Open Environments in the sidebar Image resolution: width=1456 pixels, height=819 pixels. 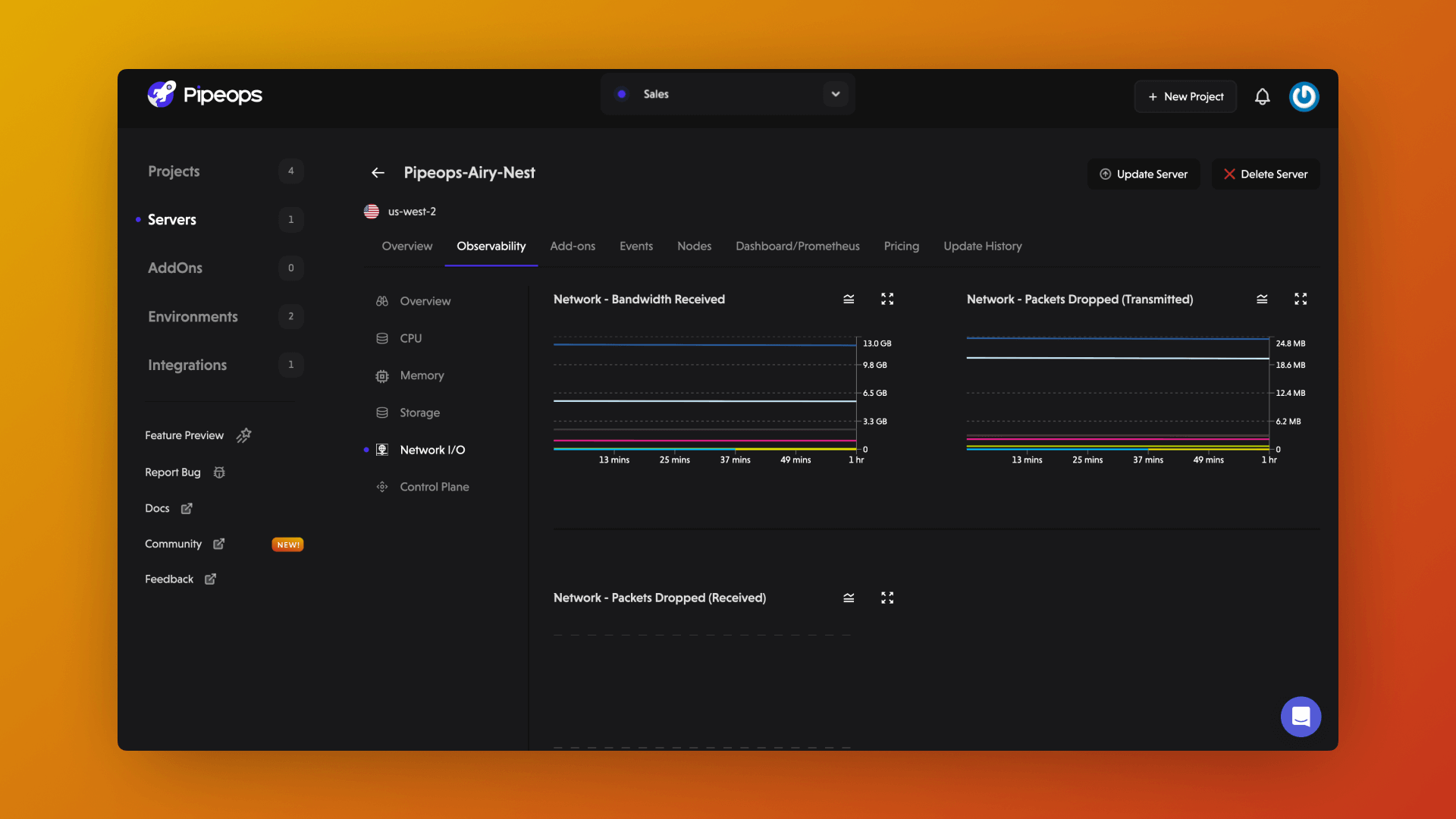point(193,317)
